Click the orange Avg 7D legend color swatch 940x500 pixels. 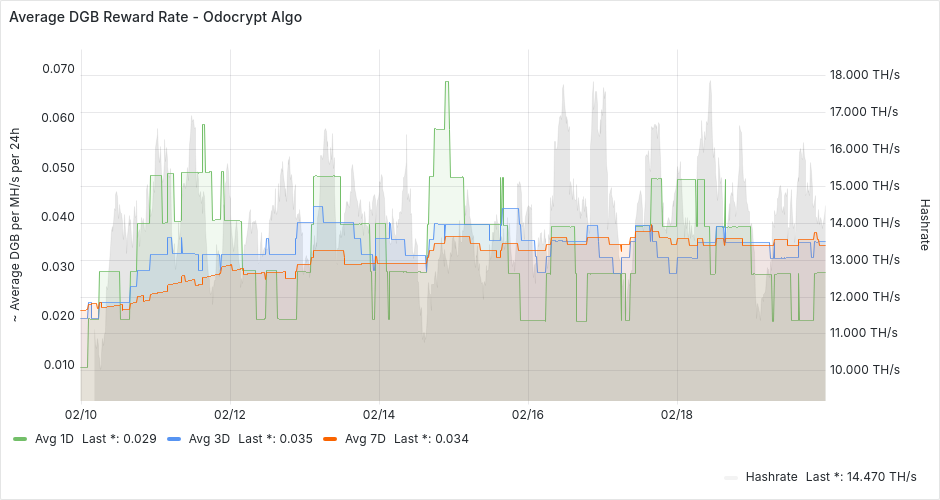(x=330, y=439)
